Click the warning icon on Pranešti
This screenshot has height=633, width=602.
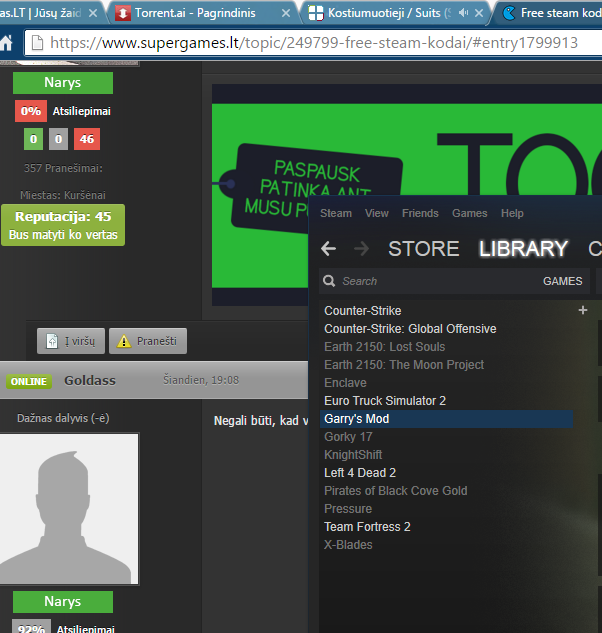124,342
